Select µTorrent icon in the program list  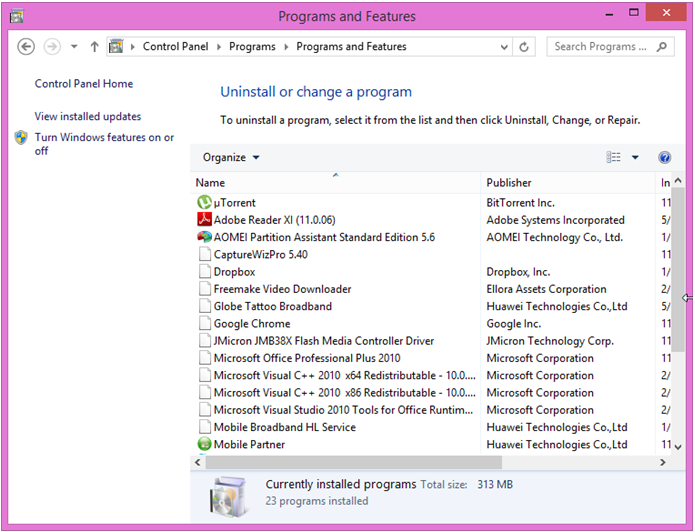204,202
